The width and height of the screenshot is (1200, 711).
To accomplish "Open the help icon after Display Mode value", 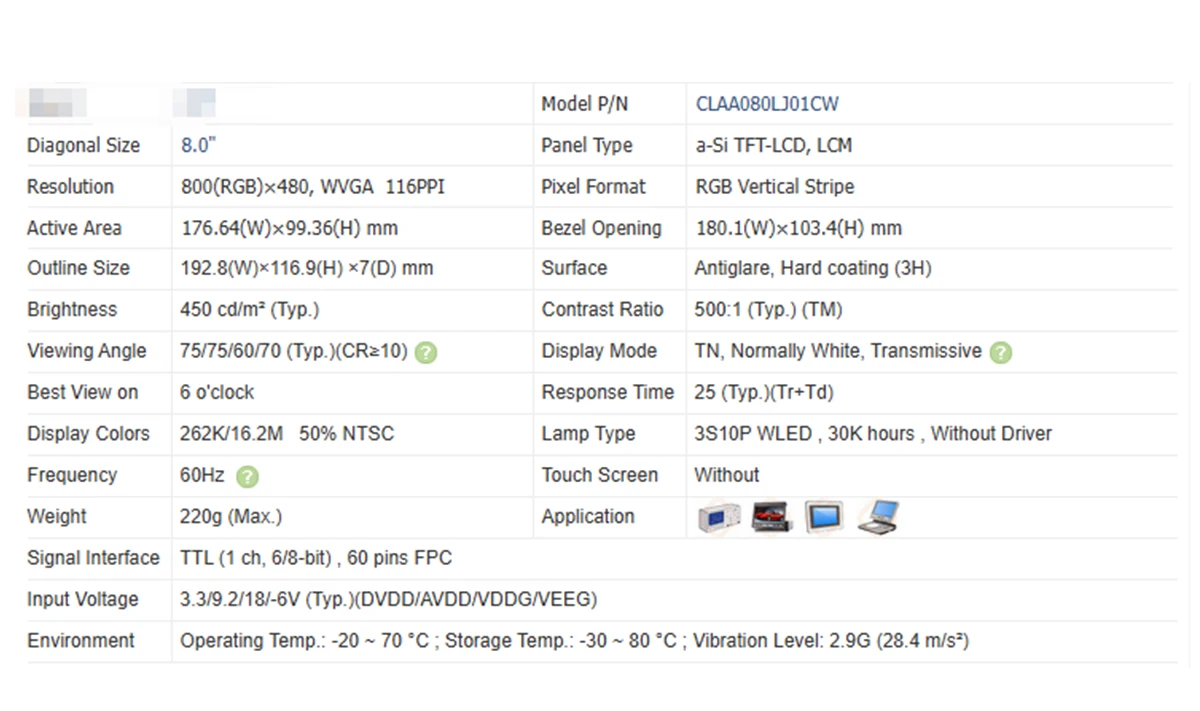I will pyautogui.click(x=1000, y=352).
